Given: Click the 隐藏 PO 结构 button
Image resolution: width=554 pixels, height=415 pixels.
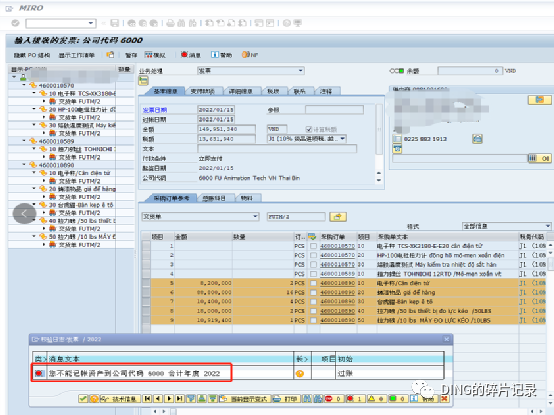Looking at the screenshot, I should point(32,55).
